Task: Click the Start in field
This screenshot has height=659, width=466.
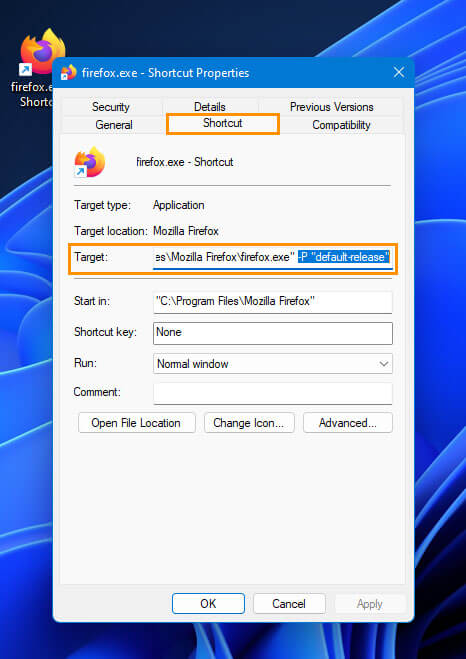Action: [x=273, y=302]
